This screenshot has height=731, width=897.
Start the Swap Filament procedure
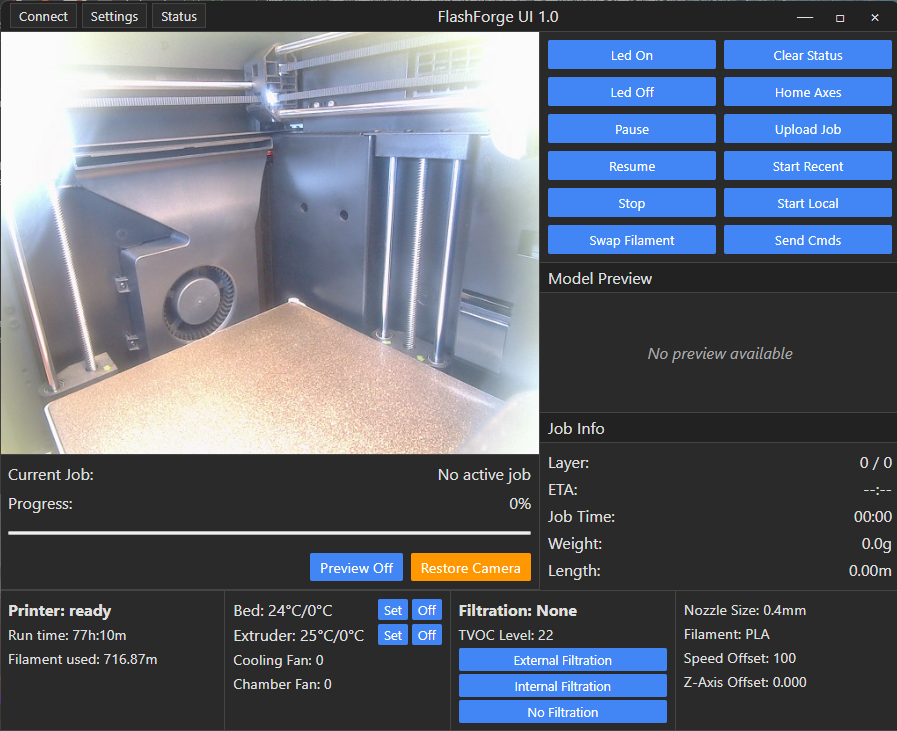coord(632,240)
